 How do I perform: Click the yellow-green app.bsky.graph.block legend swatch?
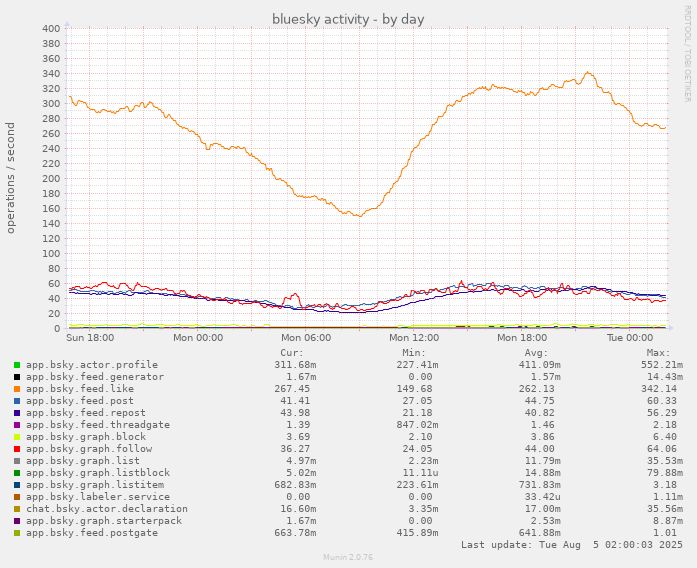[x=17, y=437]
